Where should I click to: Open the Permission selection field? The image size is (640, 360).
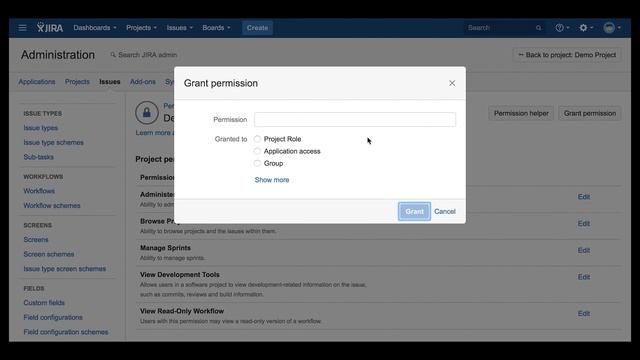click(355, 120)
